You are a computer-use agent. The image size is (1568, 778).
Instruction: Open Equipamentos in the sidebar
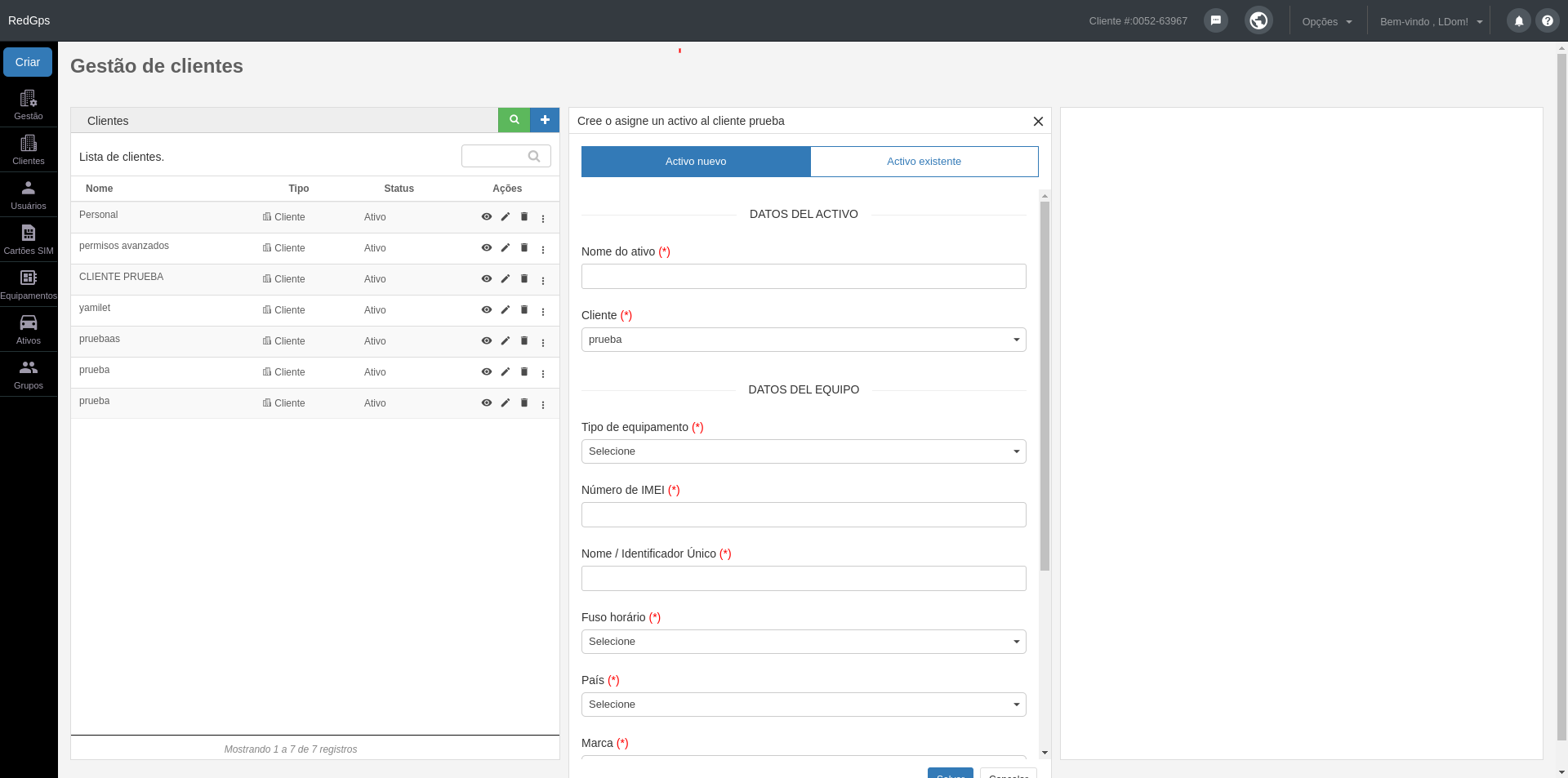29,284
